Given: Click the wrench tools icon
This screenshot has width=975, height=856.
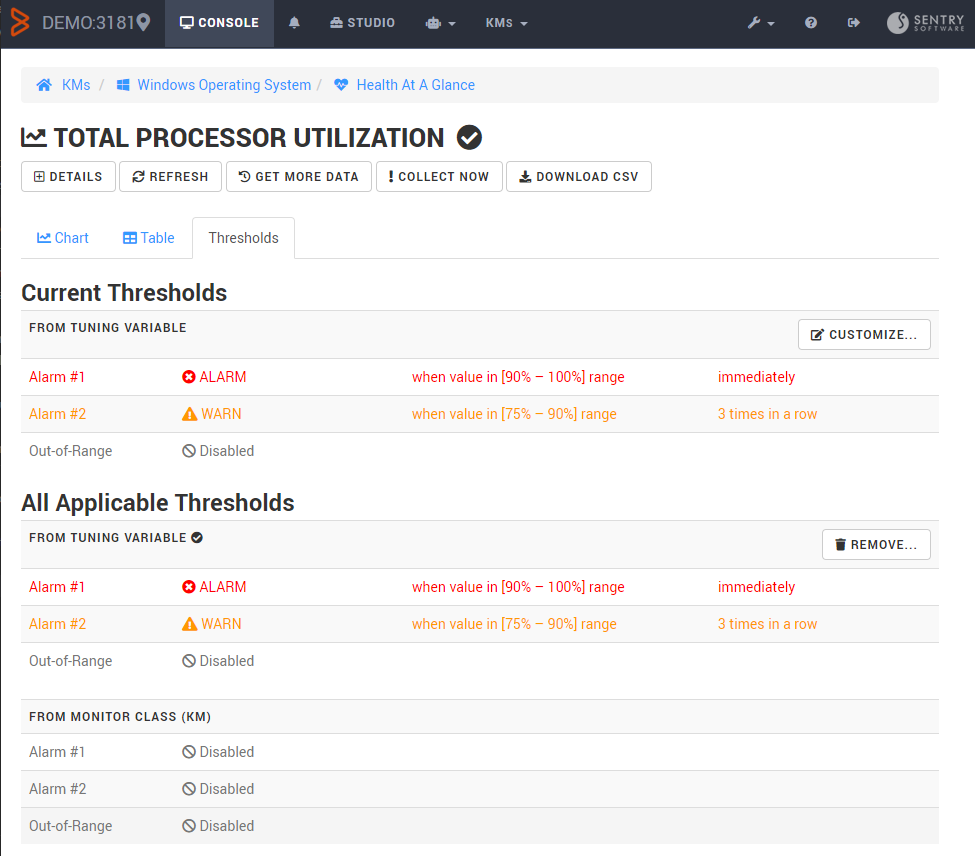Looking at the screenshot, I should (x=756, y=22).
